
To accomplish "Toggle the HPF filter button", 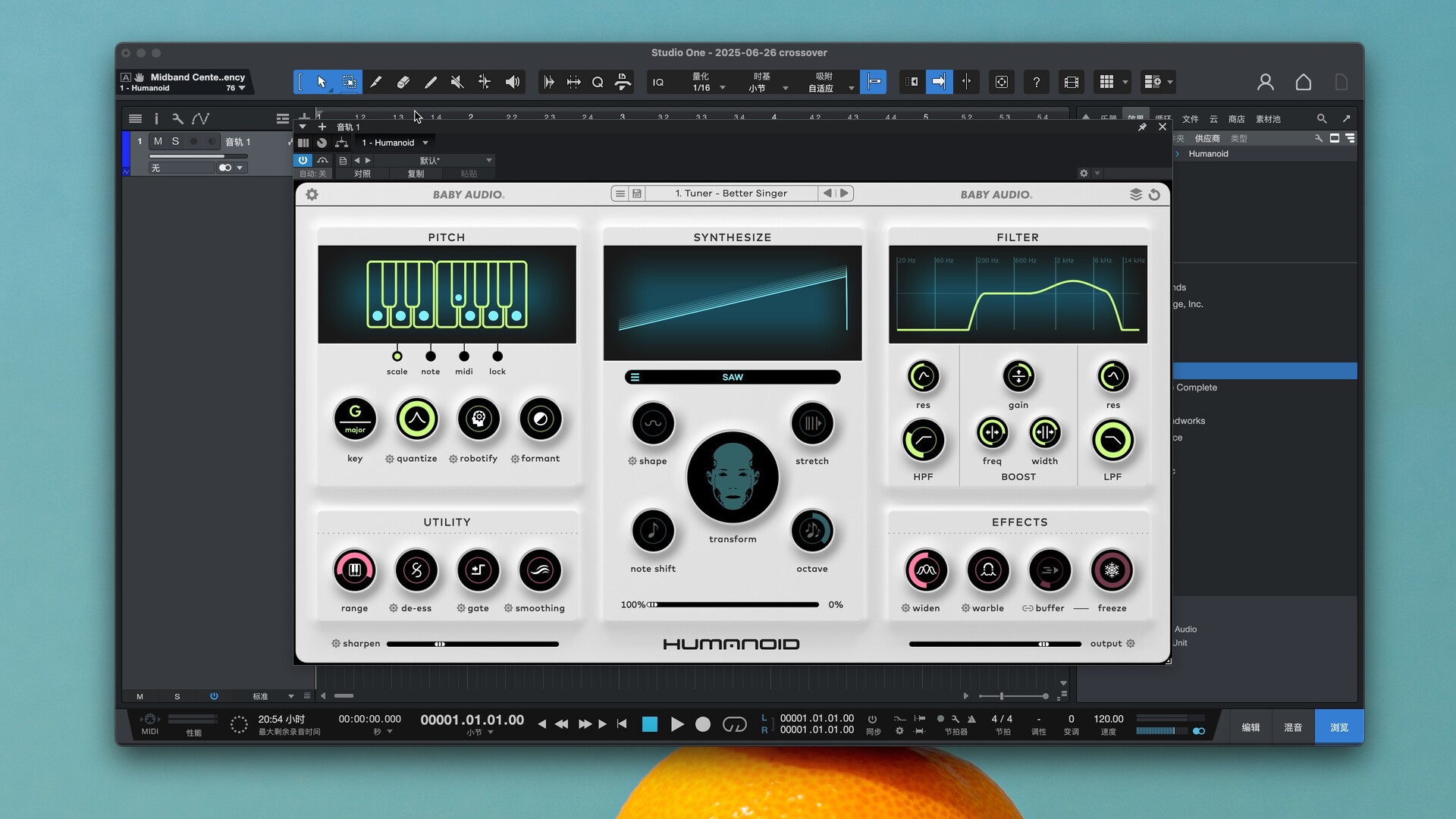I will (923, 441).
